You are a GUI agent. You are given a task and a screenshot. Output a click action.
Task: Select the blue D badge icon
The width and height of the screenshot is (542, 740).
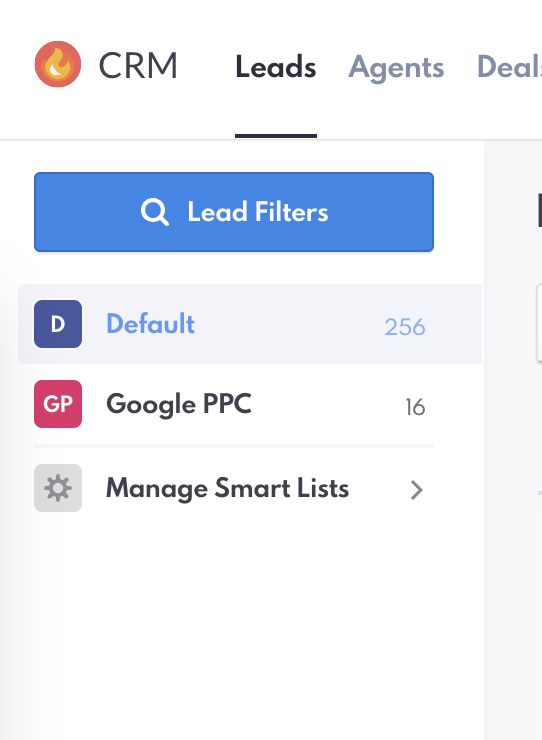pos(58,324)
